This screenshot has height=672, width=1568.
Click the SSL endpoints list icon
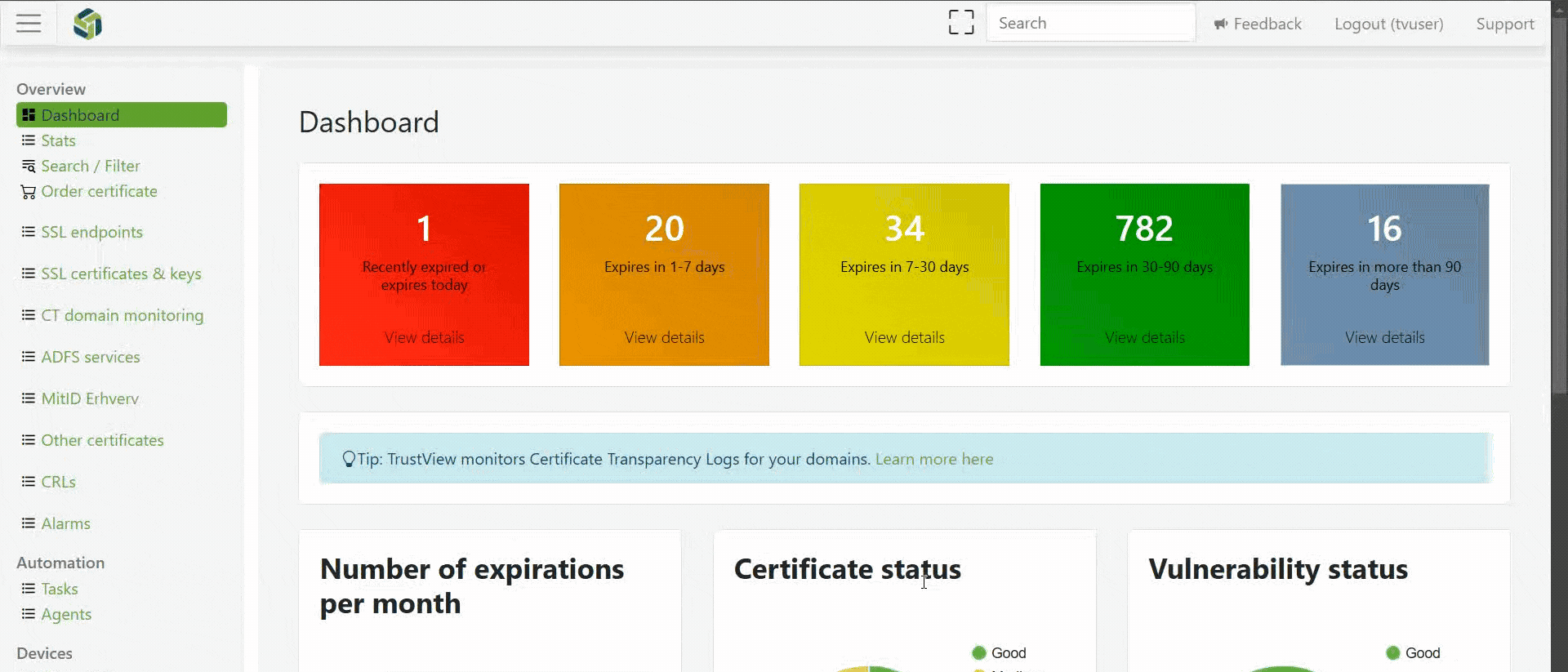click(x=29, y=232)
